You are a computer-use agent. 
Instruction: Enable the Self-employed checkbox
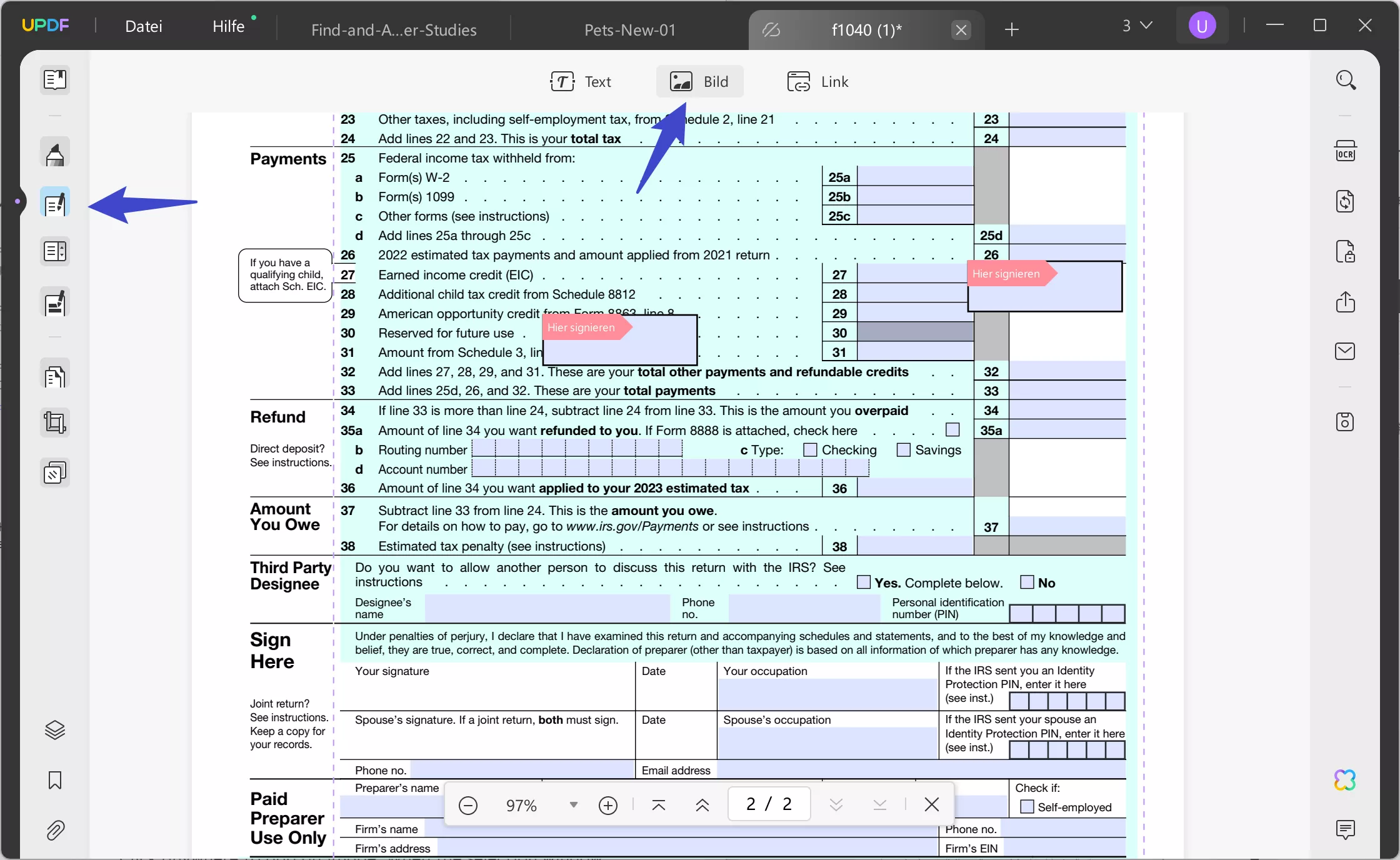(1026, 807)
